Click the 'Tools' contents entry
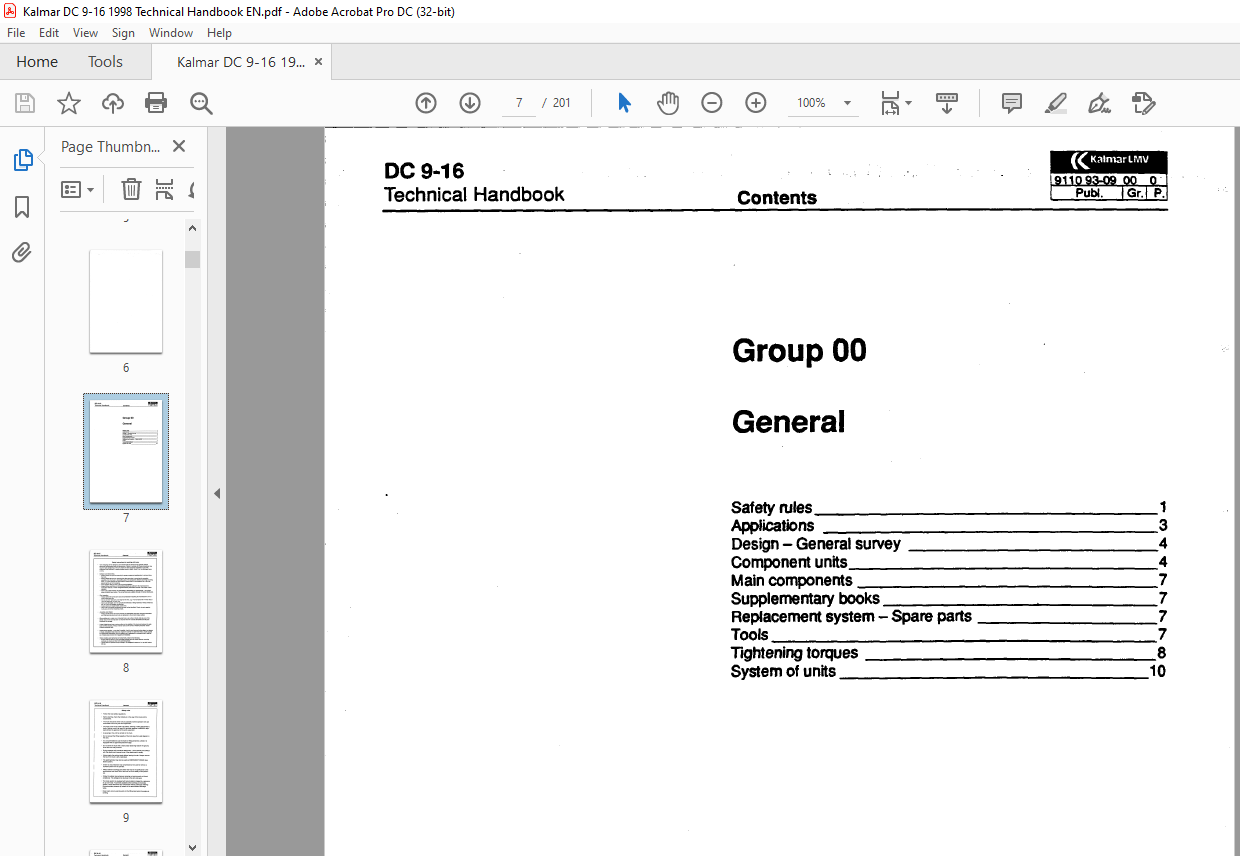Viewport: 1240px width, 856px height. [x=750, y=634]
